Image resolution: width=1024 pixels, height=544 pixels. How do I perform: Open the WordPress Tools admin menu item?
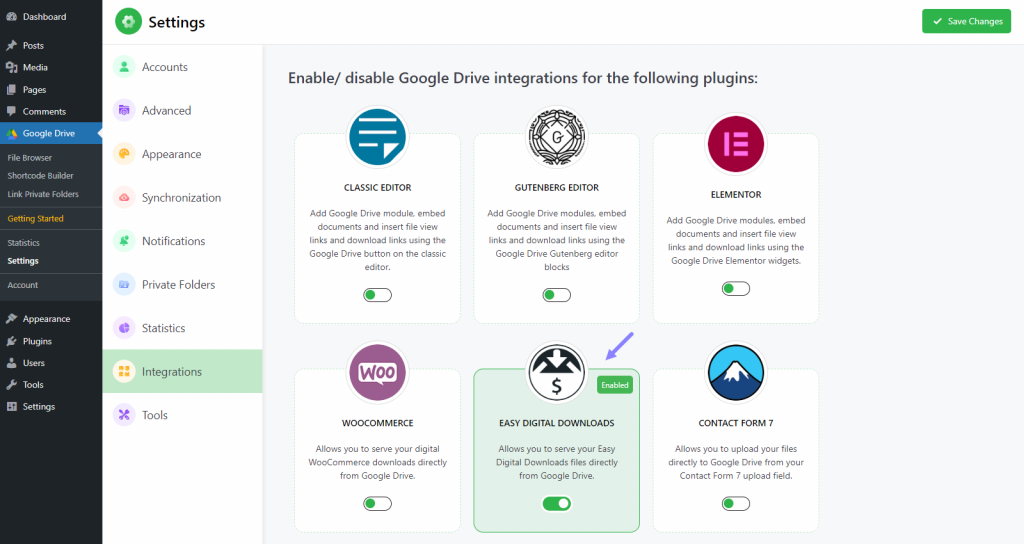51,385
